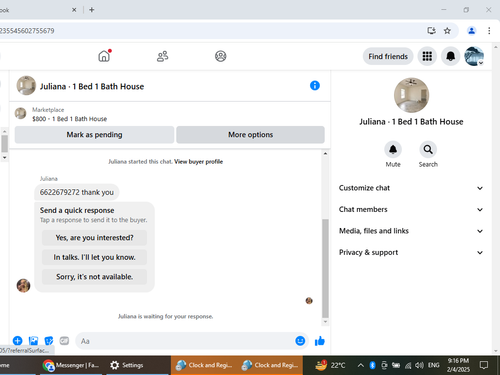Screen dimensions: 500x375
Task: Click the ENG language indicator
Action: (433, 365)
